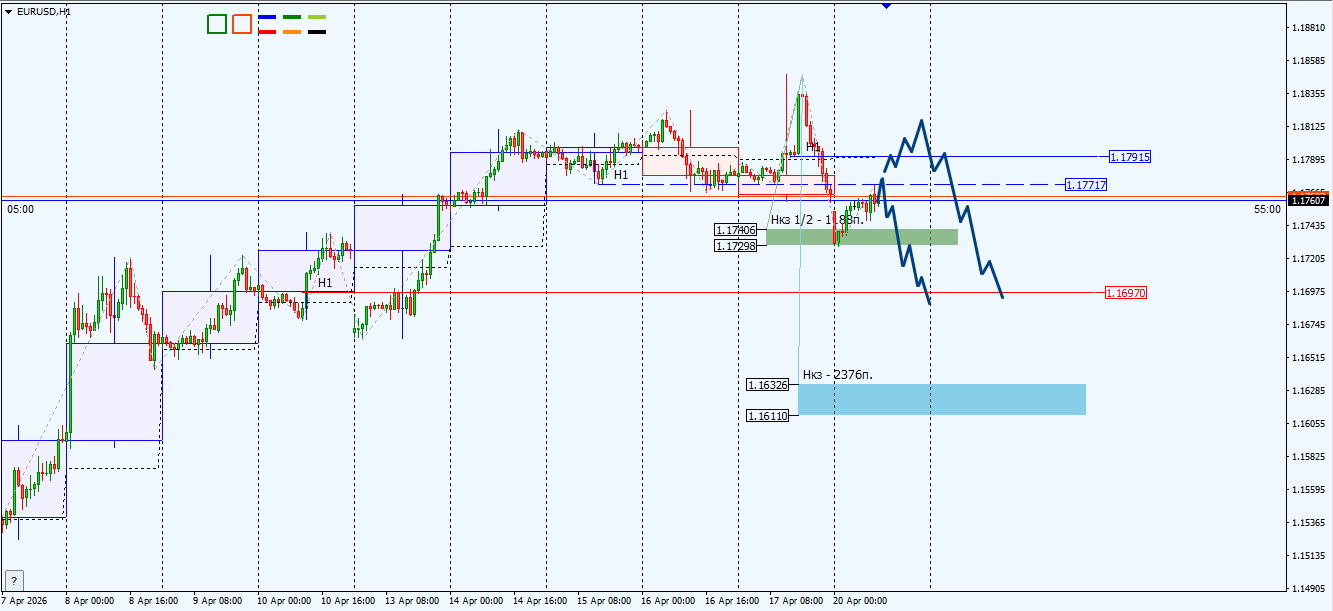Choose the dark green line style icon
The image size is (1333, 611).
click(292, 17)
